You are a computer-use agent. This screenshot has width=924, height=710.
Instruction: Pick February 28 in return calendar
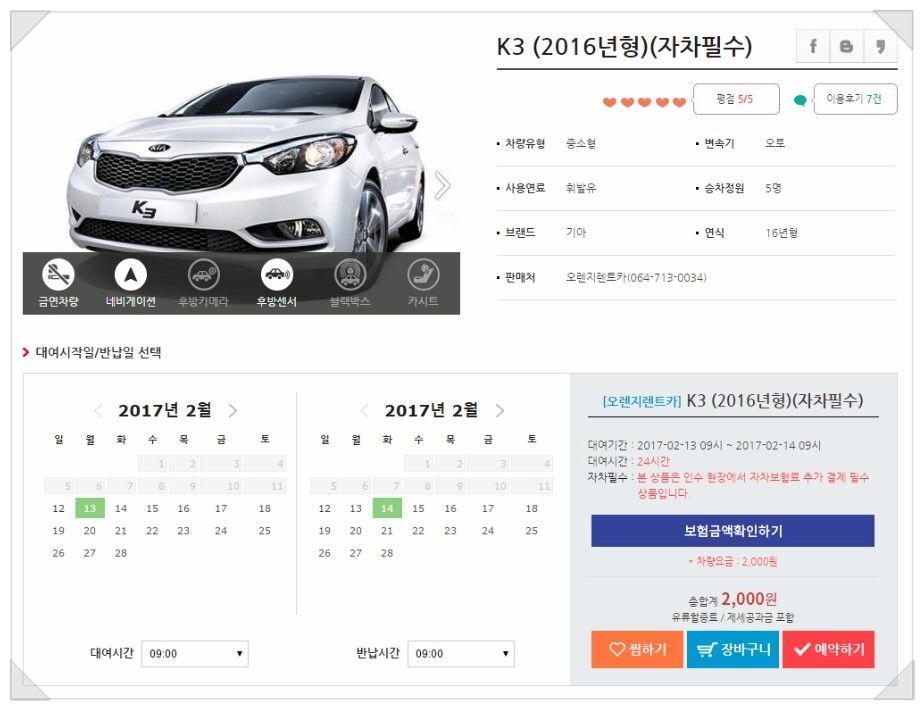click(x=387, y=553)
